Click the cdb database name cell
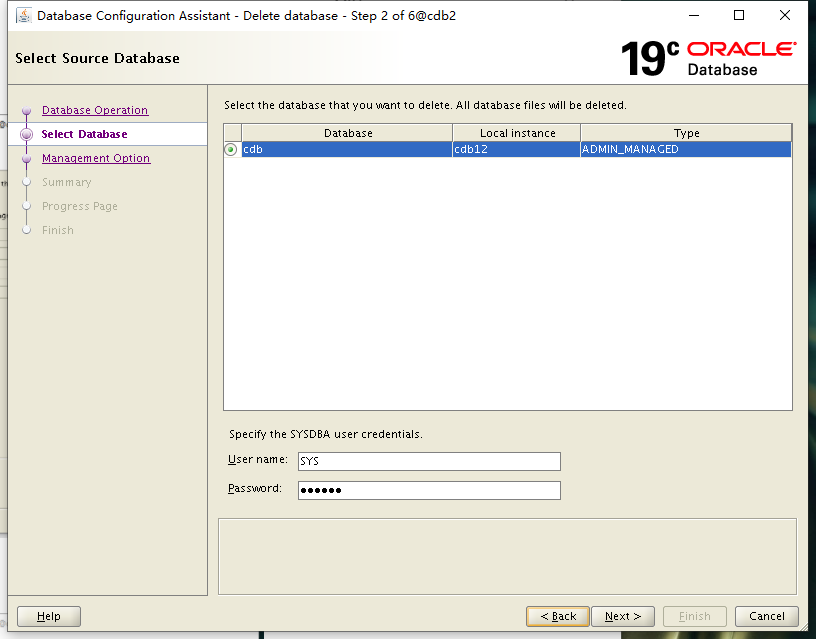Viewport: 816px width, 639px height. (347, 149)
